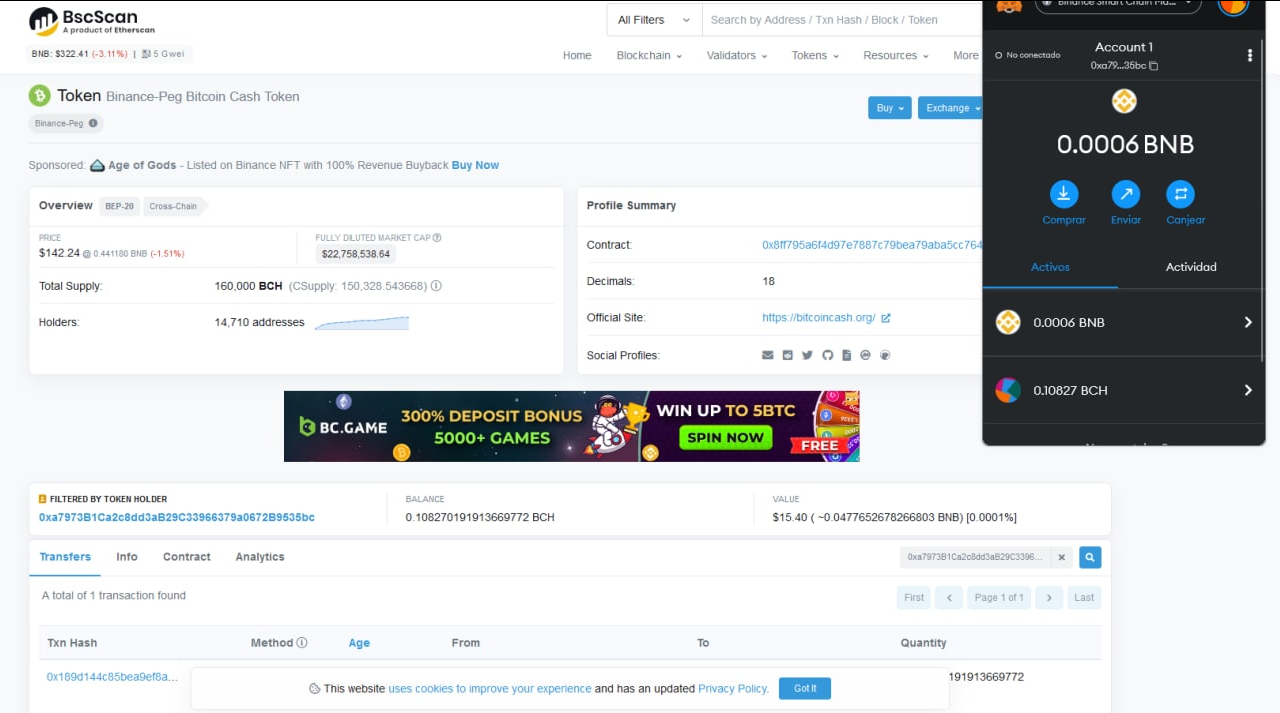Click the Fully Diluted Market Cap help icon
The image size is (1280, 713).
(x=437, y=238)
